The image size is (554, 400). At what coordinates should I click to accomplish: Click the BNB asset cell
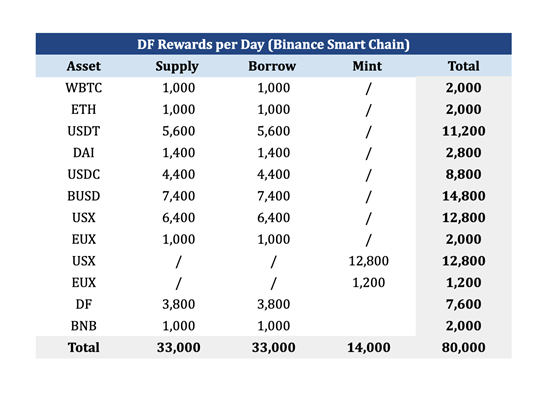point(84,326)
